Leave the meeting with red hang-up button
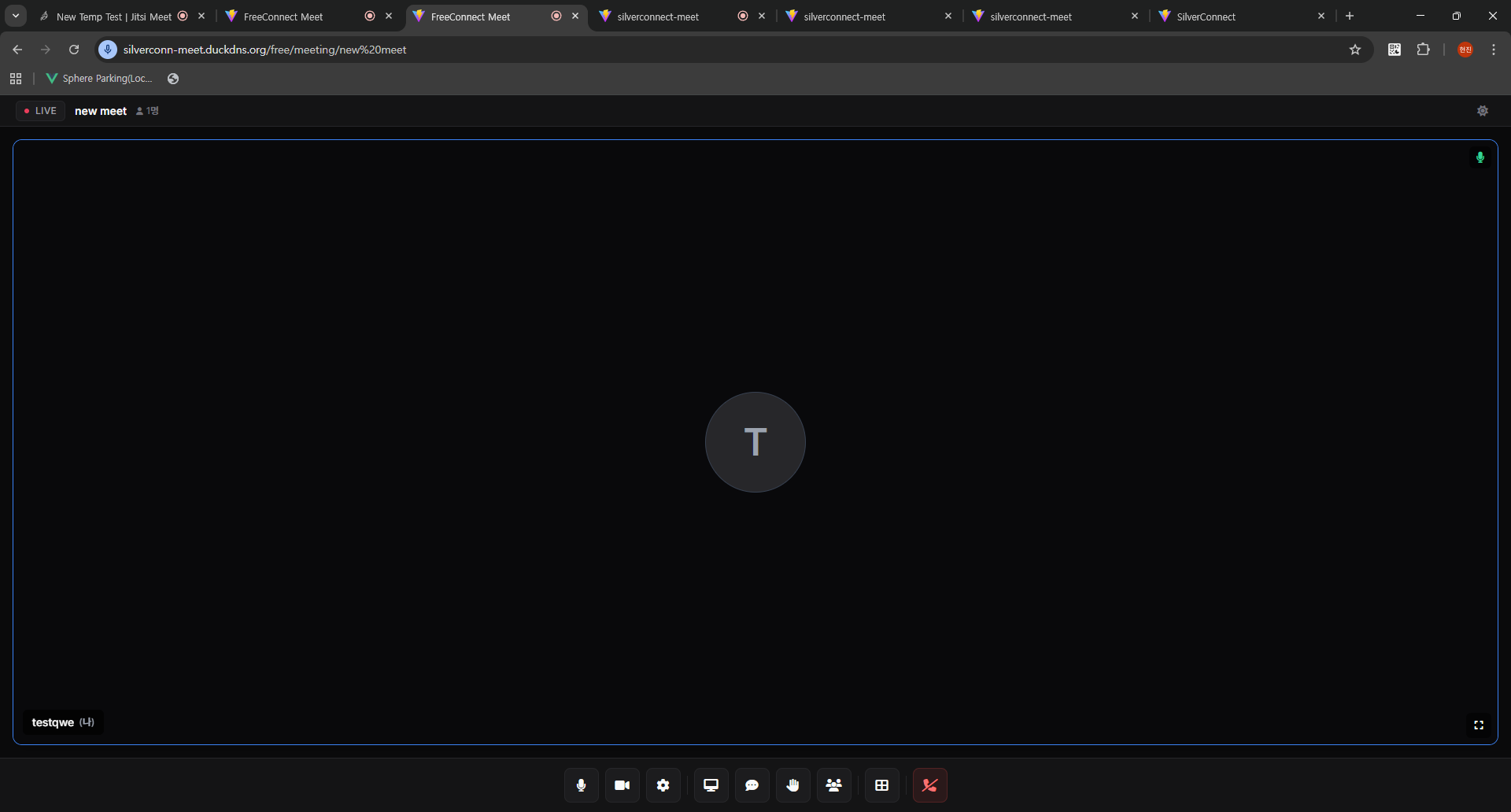Viewport: 1511px width, 812px height. [x=929, y=785]
